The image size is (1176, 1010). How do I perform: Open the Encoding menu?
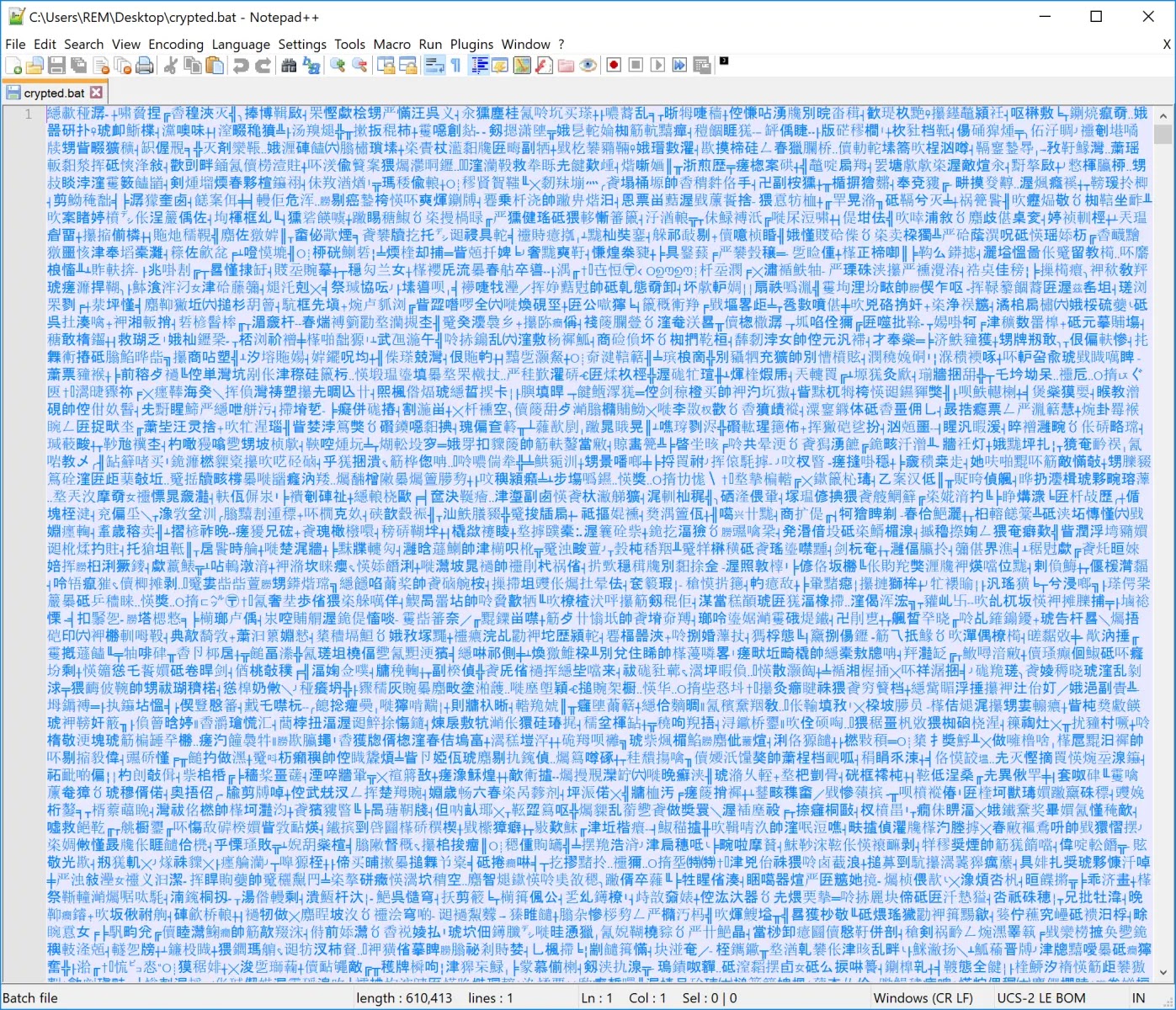(176, 44)
